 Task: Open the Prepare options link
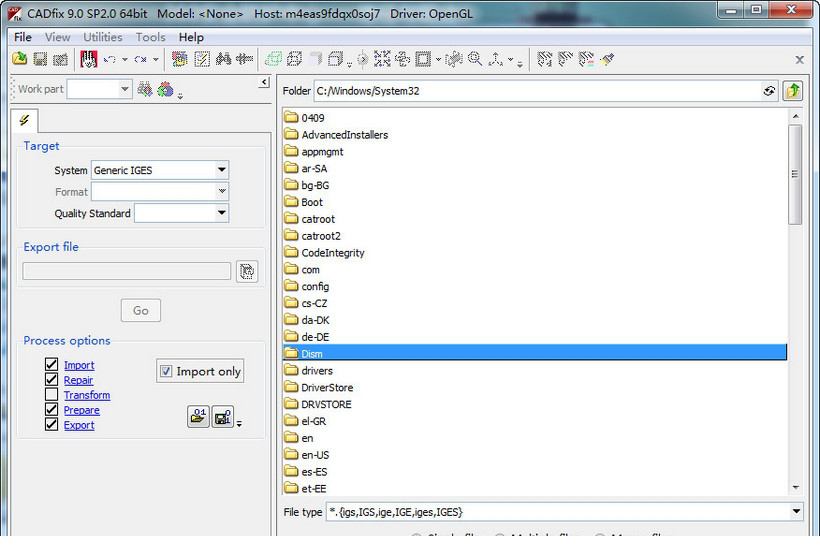click(x=82, y=410)
